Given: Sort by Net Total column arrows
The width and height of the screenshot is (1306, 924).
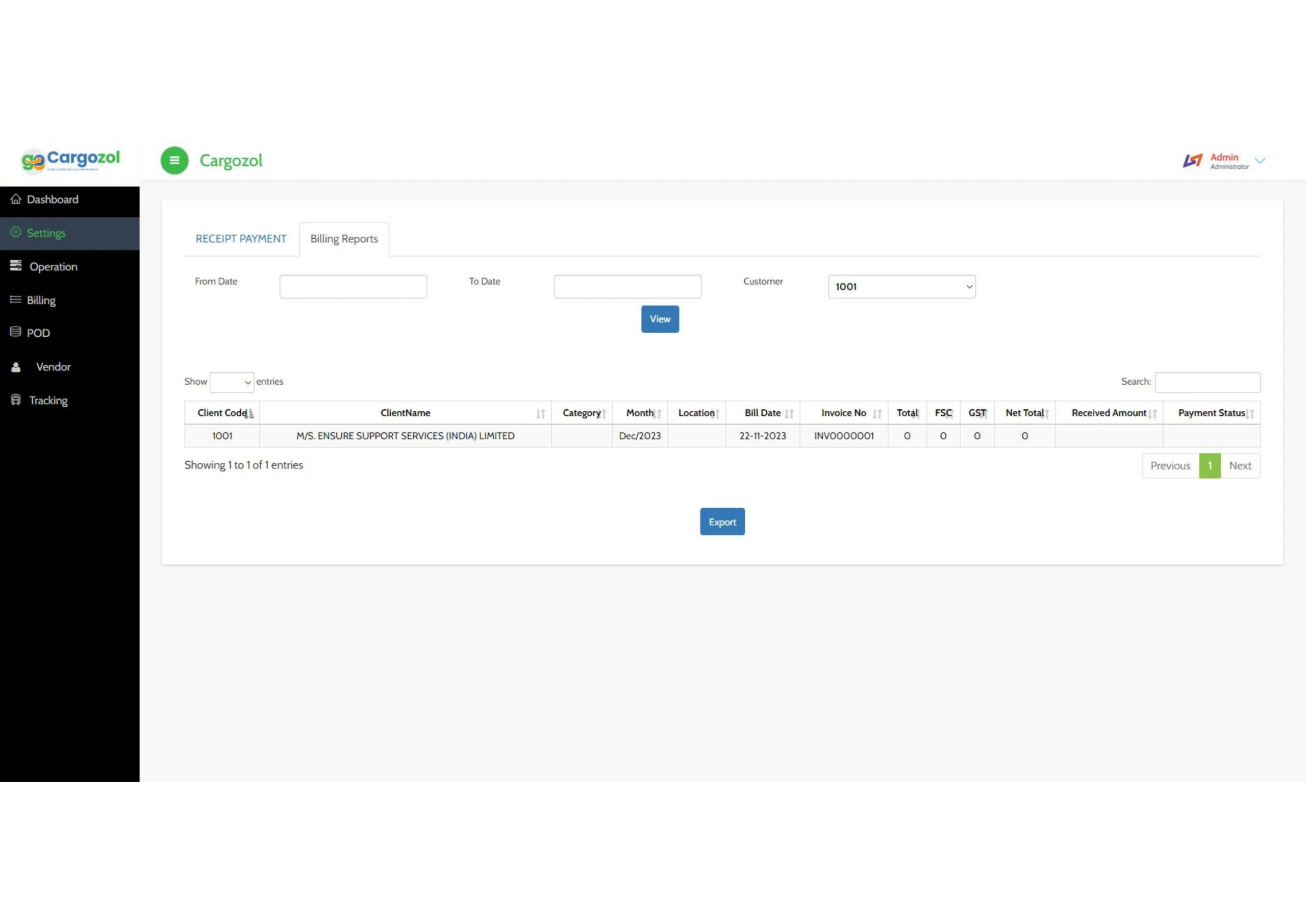Looking at the screenshot, I should [x=1045, y=414].
